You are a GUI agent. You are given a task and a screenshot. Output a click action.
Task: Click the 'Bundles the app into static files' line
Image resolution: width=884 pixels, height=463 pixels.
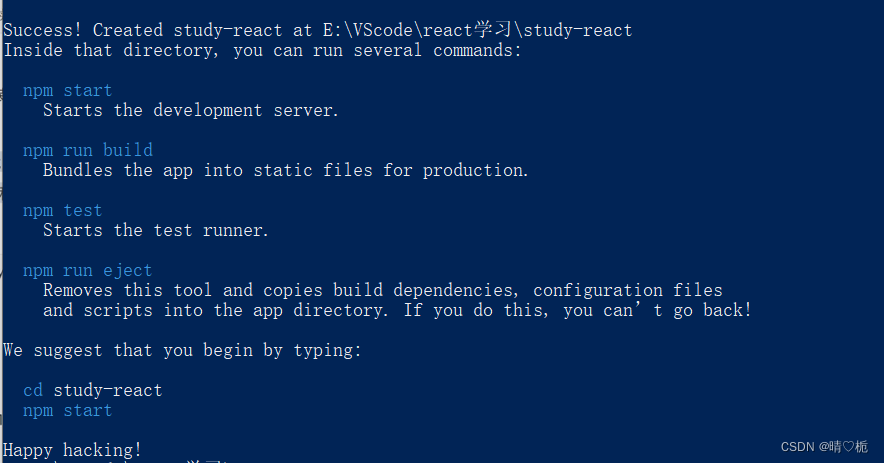click(x=285, y=170)
